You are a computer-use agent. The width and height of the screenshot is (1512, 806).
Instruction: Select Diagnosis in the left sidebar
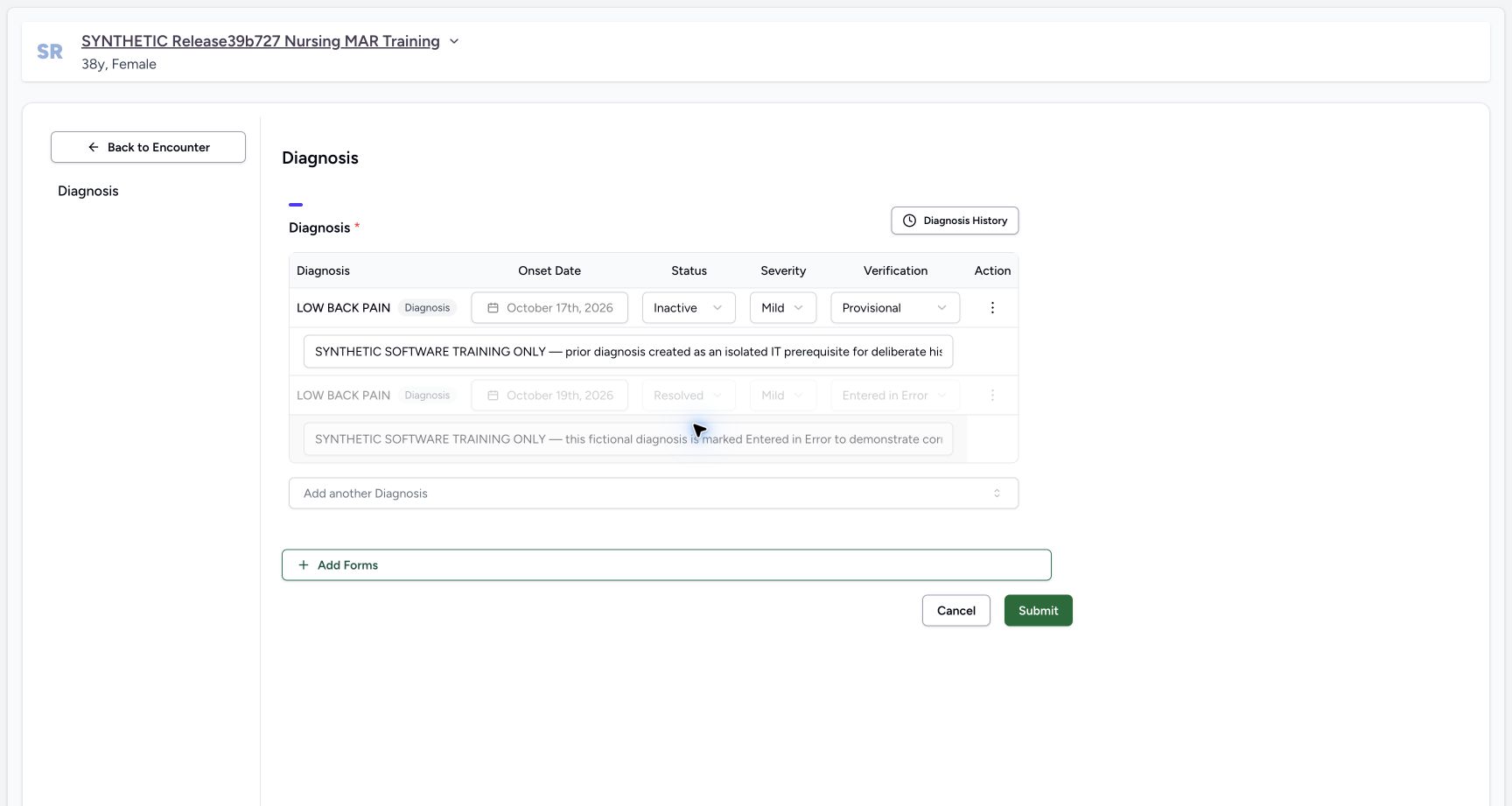pos(88,191)
